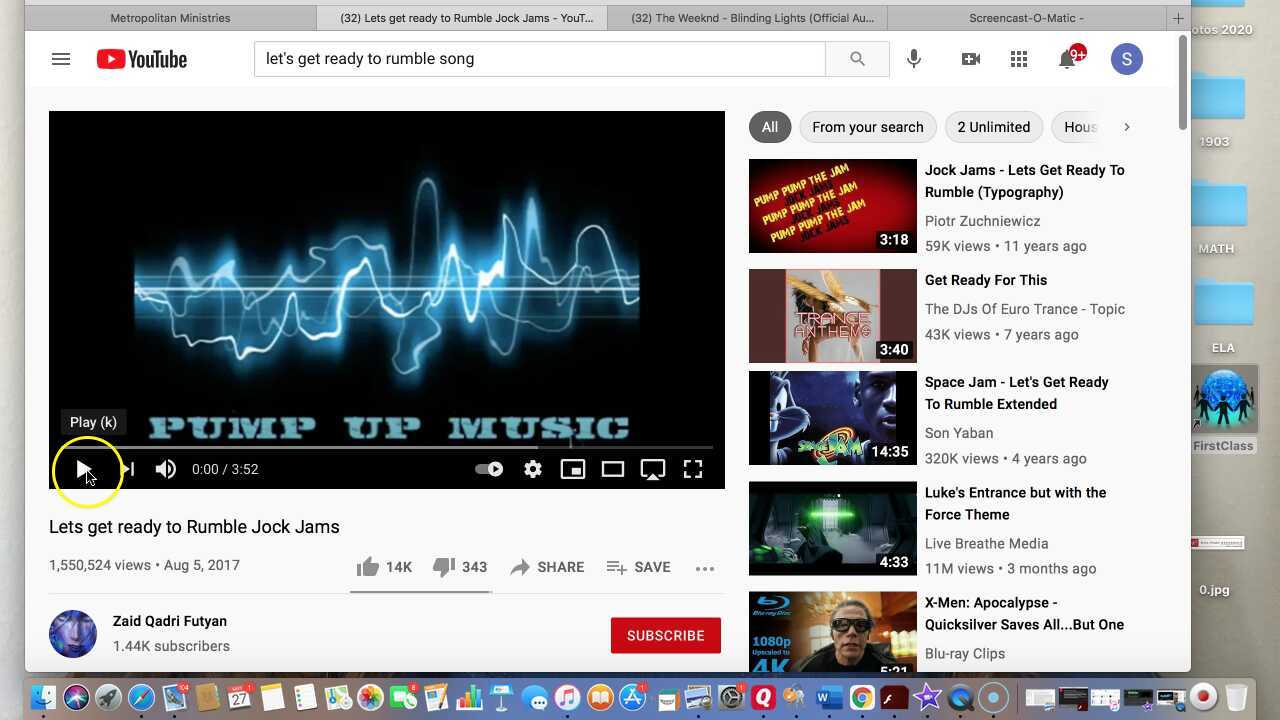1280x720 pixels.
Task: Subscribe to Zaid Qadri Futyan
Action: [666, 636]
